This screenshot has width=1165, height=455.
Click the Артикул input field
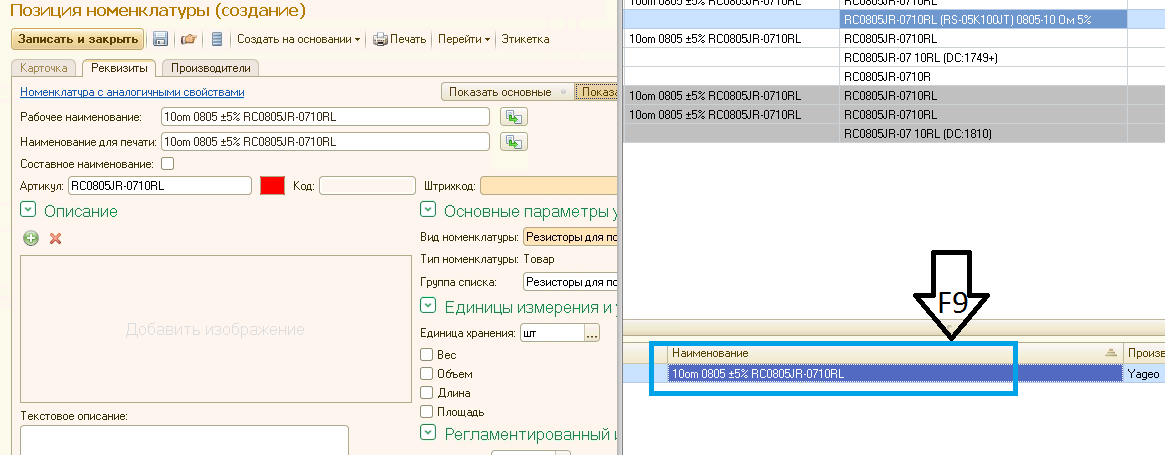(x=158, y=185)
